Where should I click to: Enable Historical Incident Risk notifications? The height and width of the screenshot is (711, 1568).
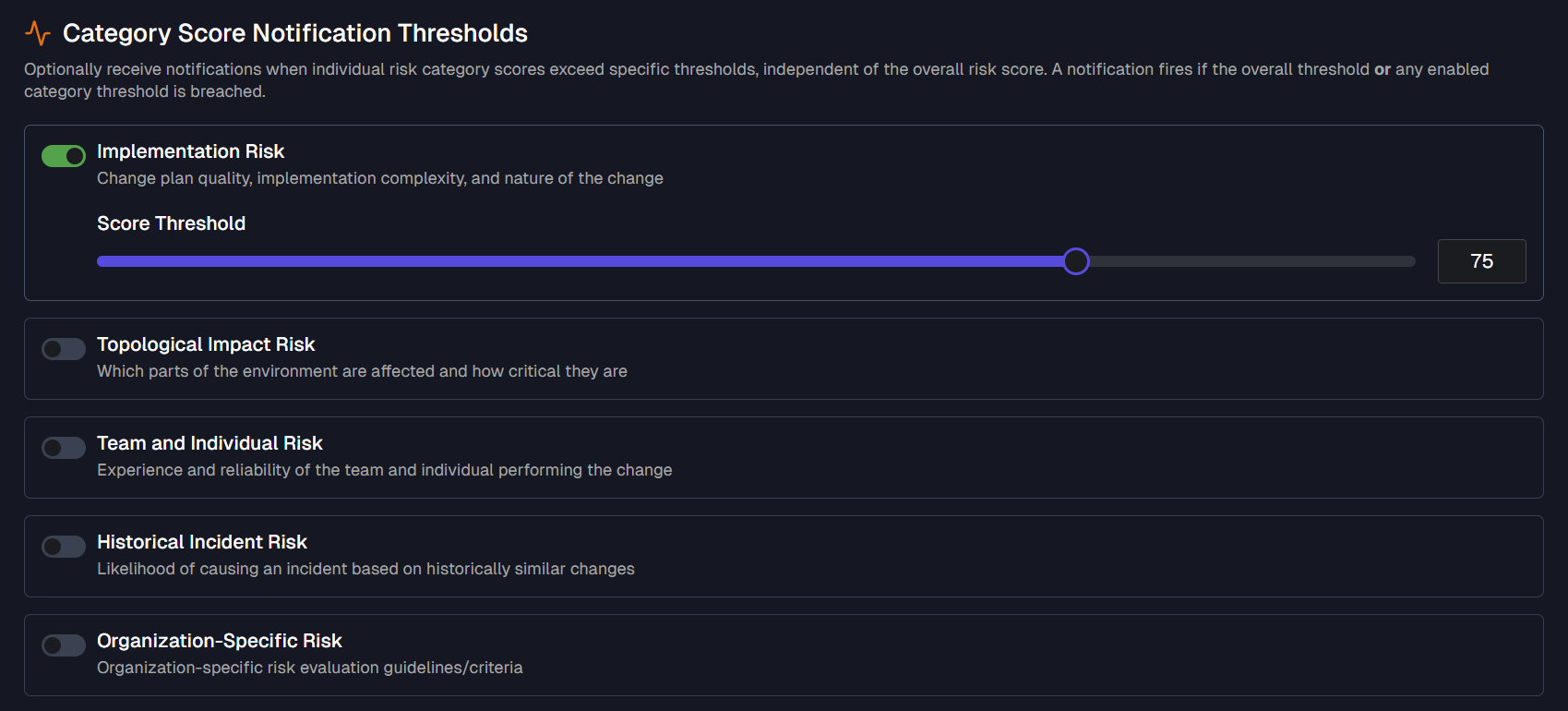tap(63, 546)
